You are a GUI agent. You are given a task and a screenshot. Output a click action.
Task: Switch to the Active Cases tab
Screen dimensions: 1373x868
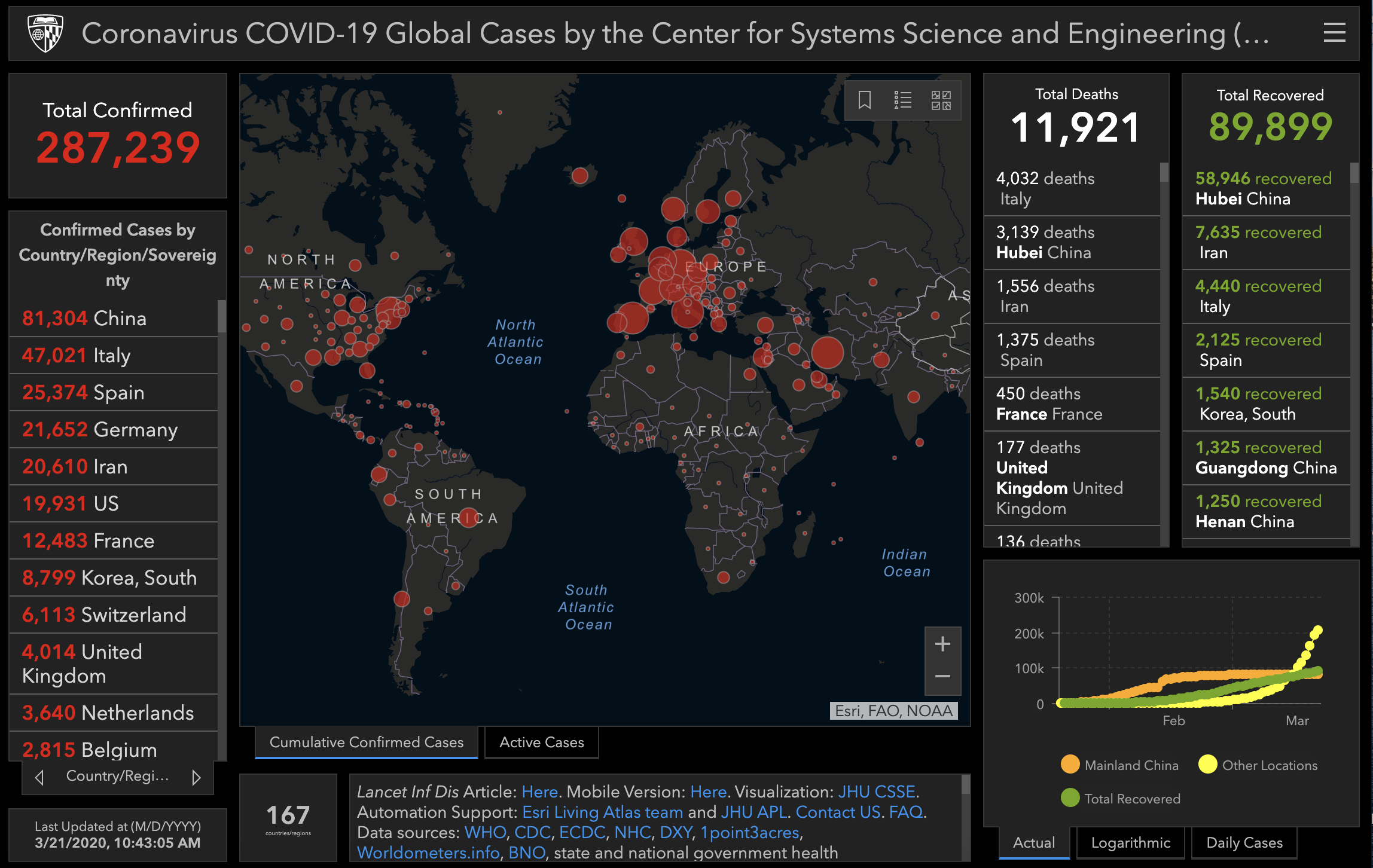[x=541, y=742]
